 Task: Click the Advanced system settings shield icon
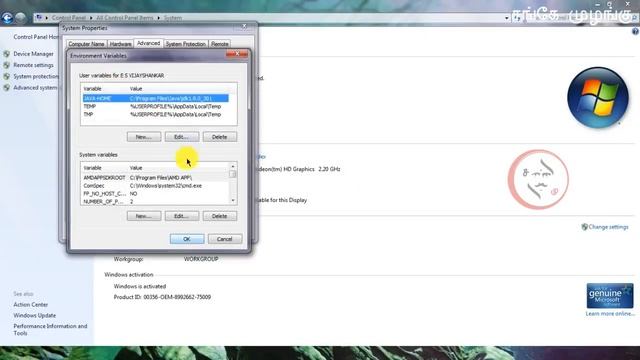coord(7,87)
